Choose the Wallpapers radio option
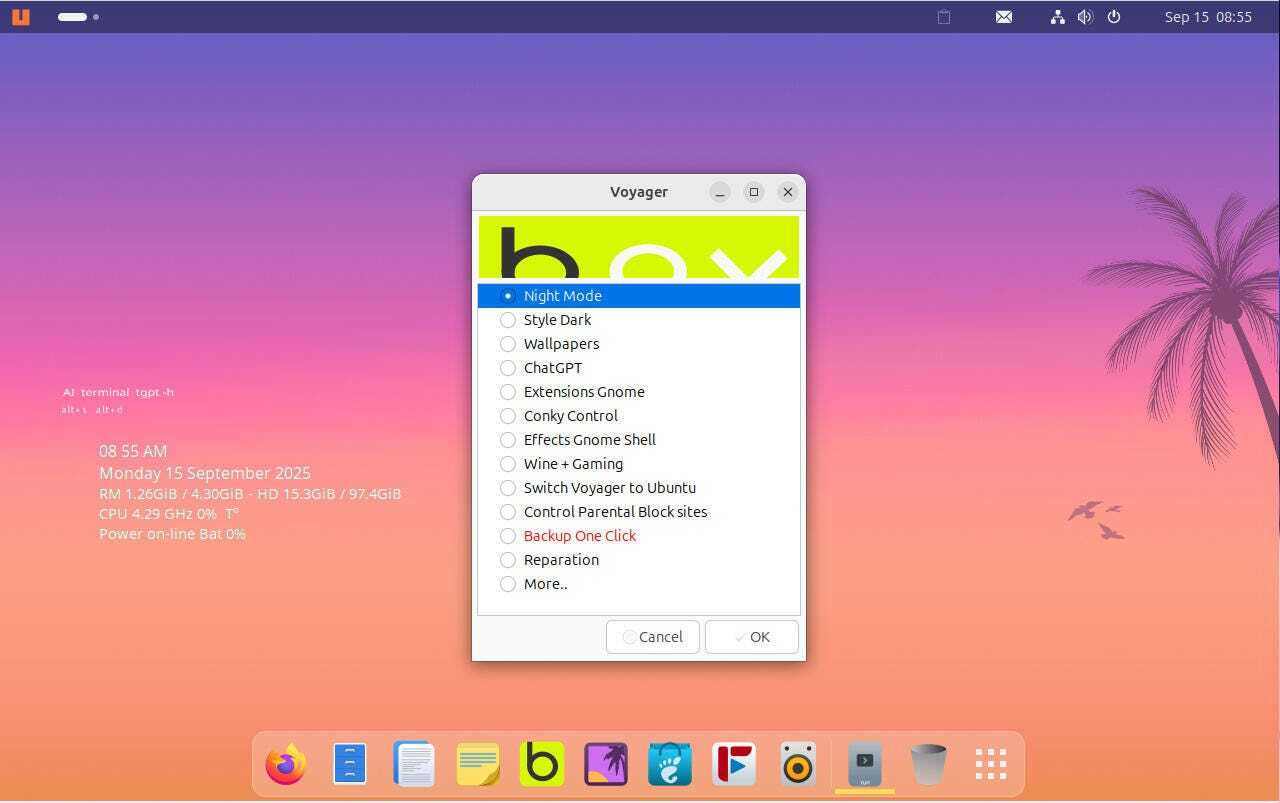 [508, 344]
